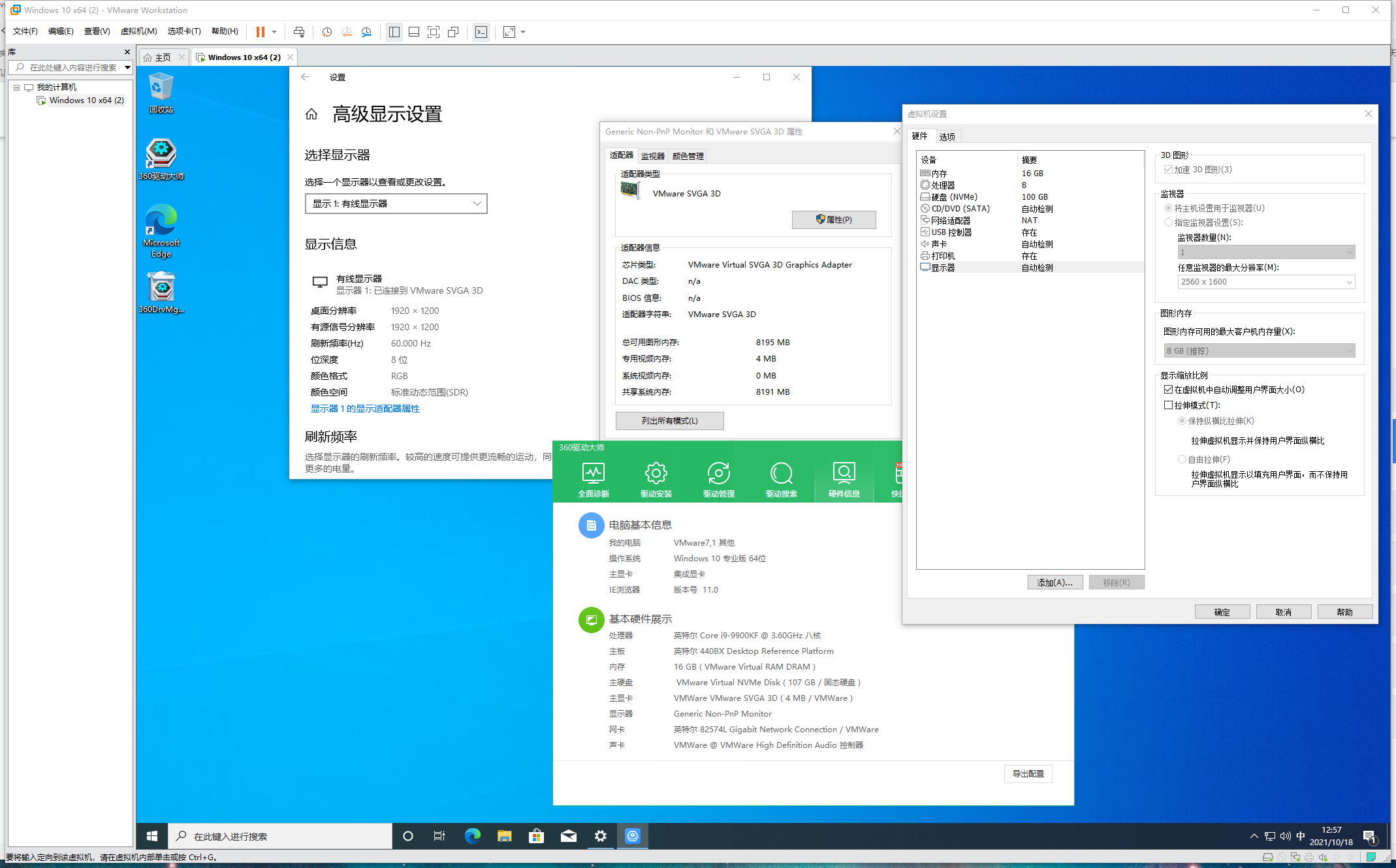1396x868 pixels.
Task: Pause the virtual machine with the orange pause icon
Action: 261,31
